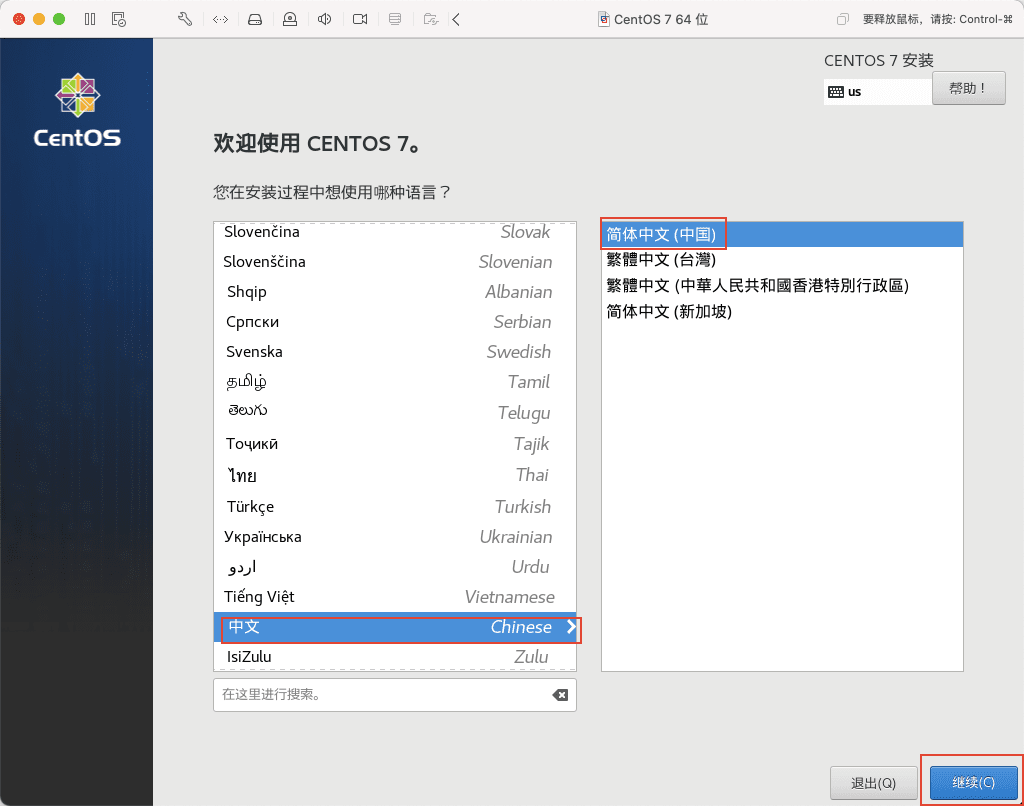Screen dimensions: 1024x806
Task: Select 简体中文 (中国) locale
Action: (661, 234)
